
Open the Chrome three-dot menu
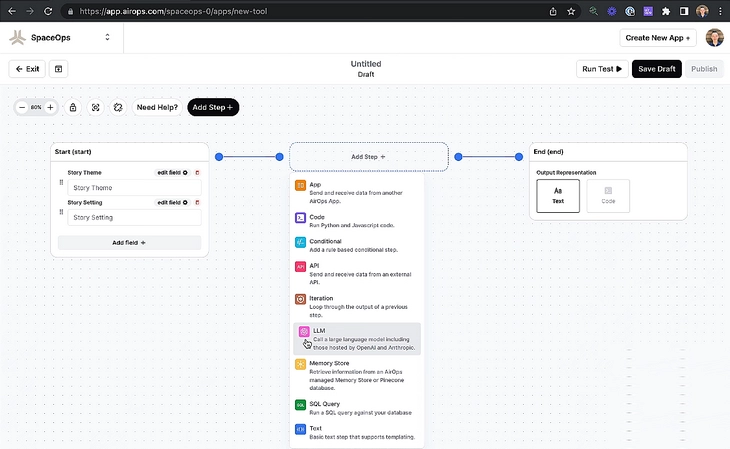720,11
